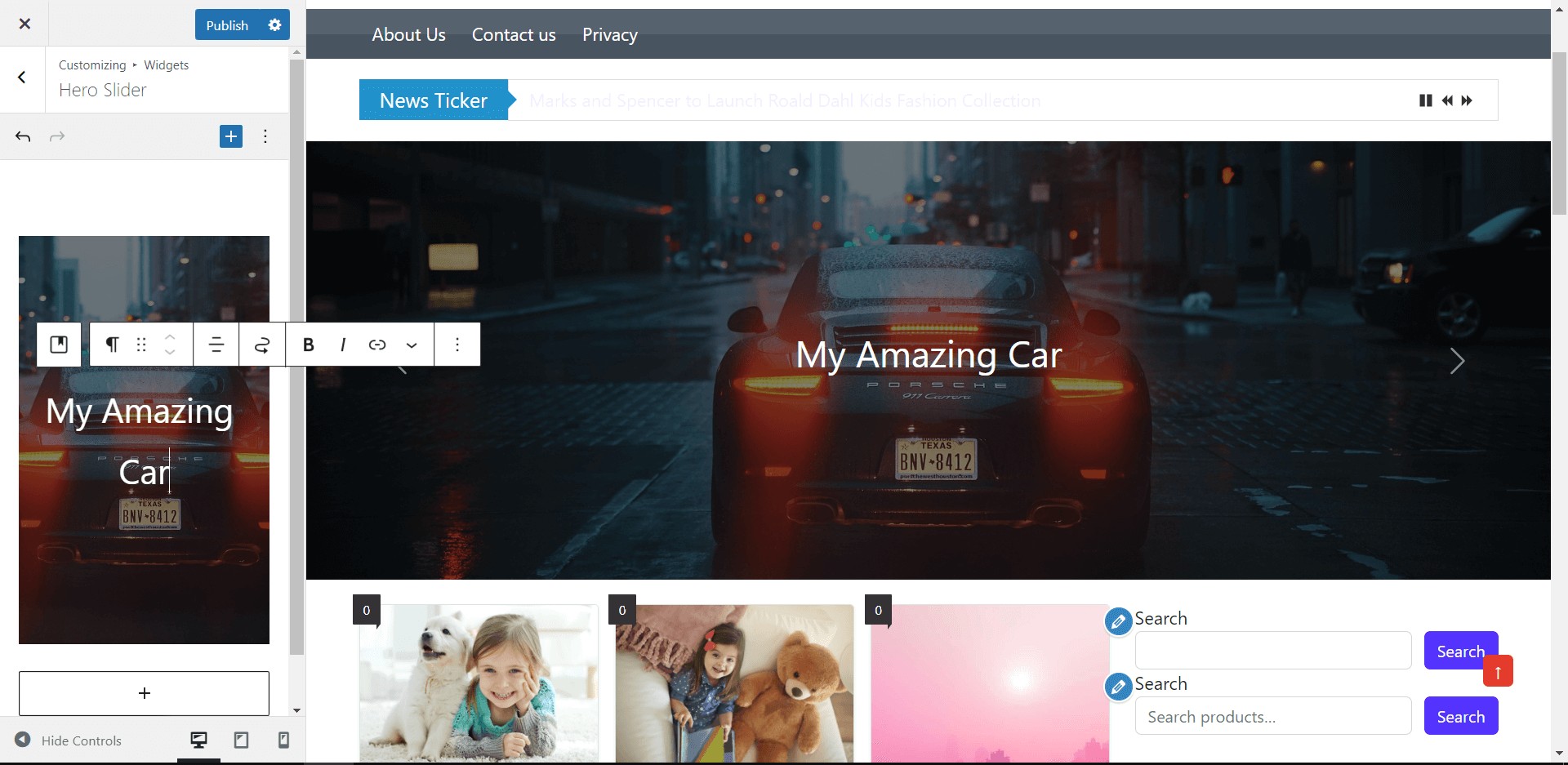This screenshot has height=765, width=1568.
Task: Expand more rich text controls dropdown
Action: click(x=412, y=345)
